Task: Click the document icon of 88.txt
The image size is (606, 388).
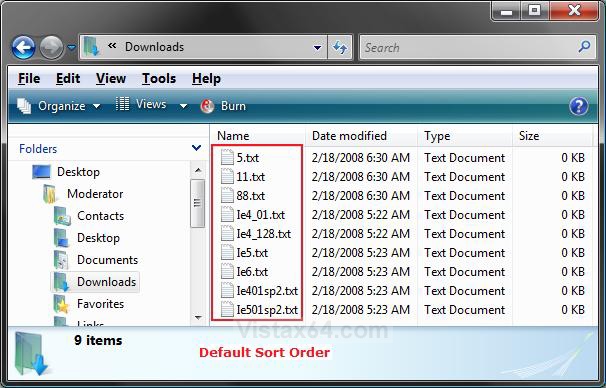Action: 227,195
